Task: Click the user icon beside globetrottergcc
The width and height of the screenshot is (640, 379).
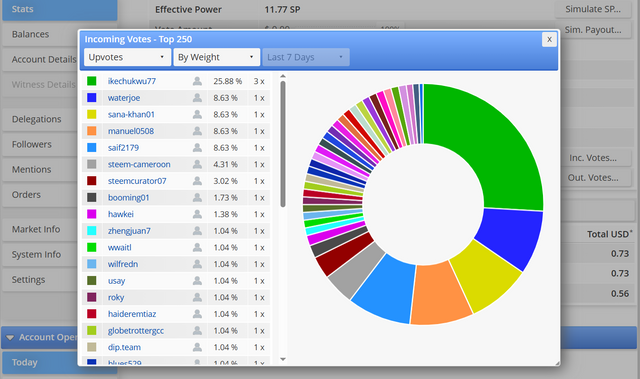Action: [197, 330]
